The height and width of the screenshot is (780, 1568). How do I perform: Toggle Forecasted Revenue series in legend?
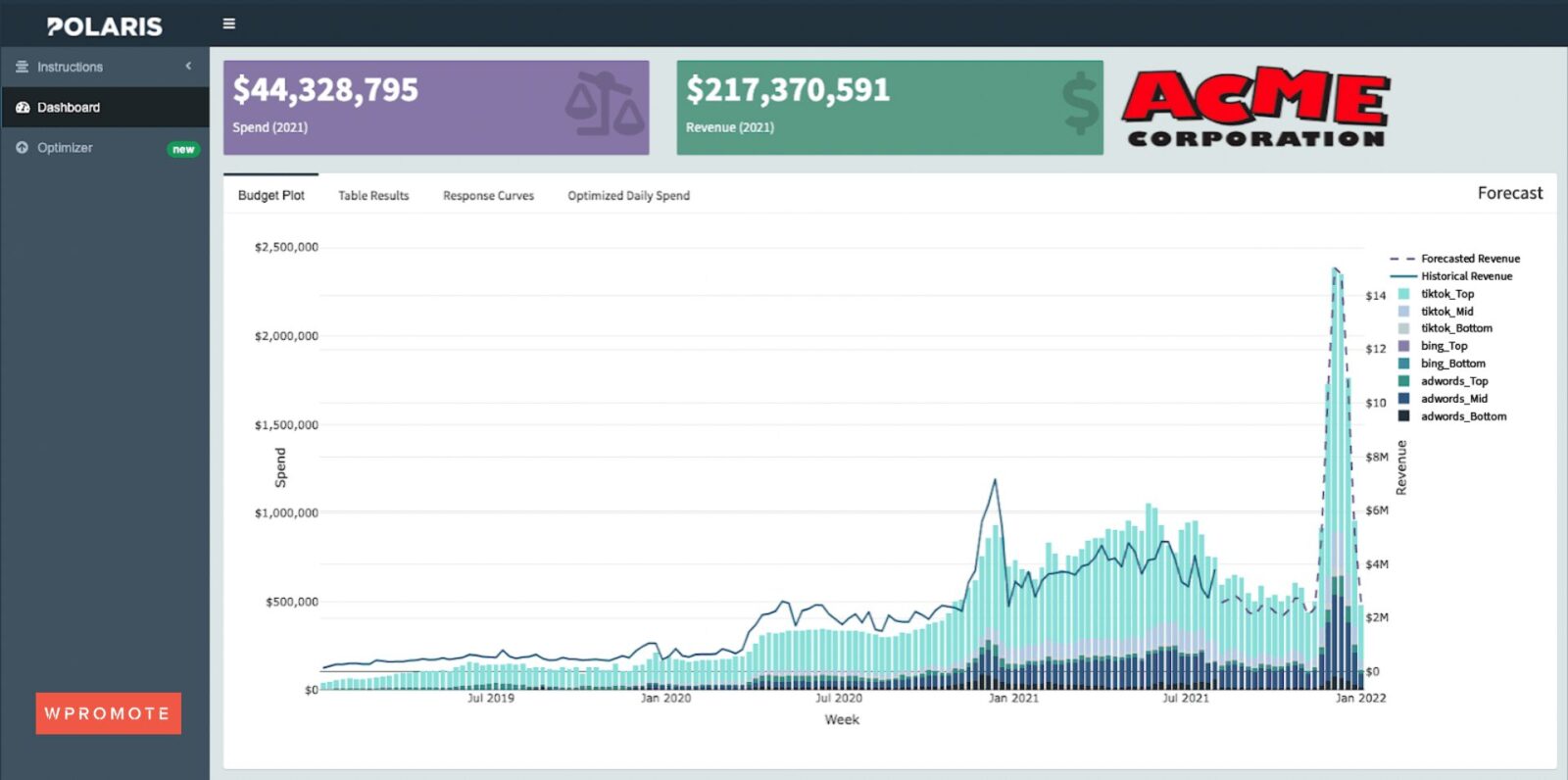(x=1469, y=259)
